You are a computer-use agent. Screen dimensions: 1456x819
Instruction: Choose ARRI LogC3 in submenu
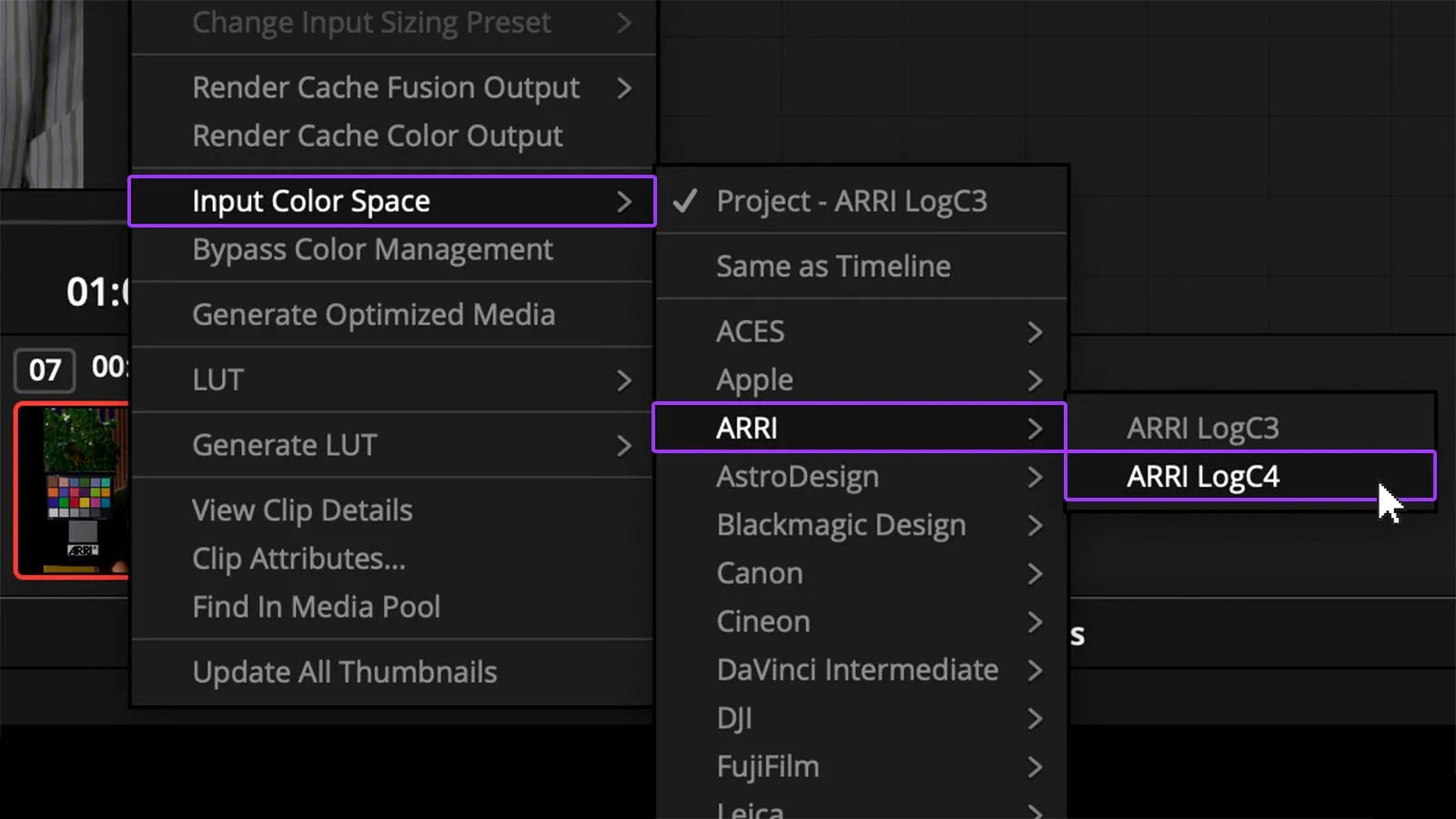(1249, 428)
